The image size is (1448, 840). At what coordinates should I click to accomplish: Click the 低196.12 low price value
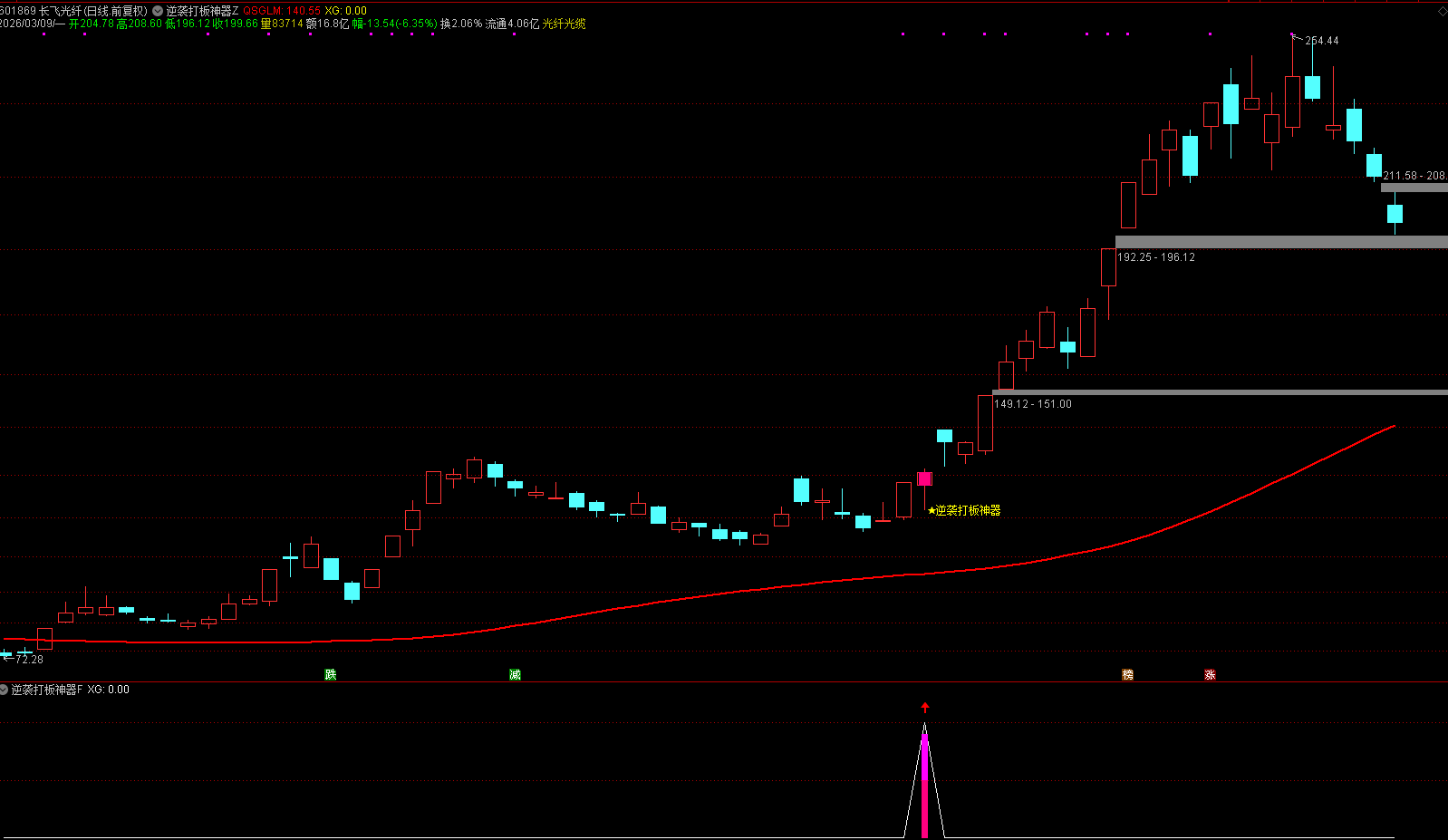point(188,24)
